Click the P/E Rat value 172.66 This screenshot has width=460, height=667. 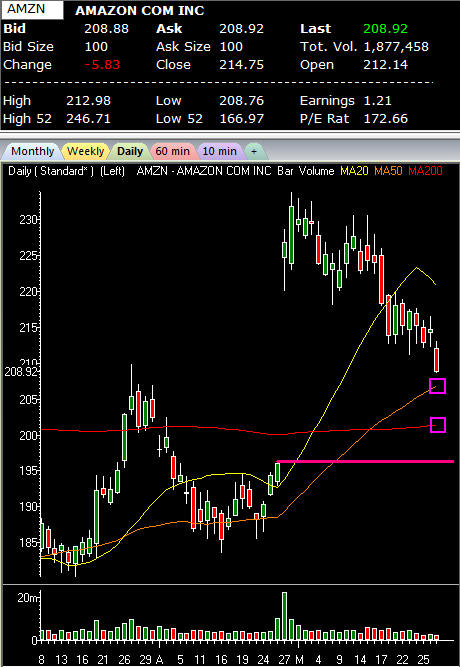click(386, 119)
